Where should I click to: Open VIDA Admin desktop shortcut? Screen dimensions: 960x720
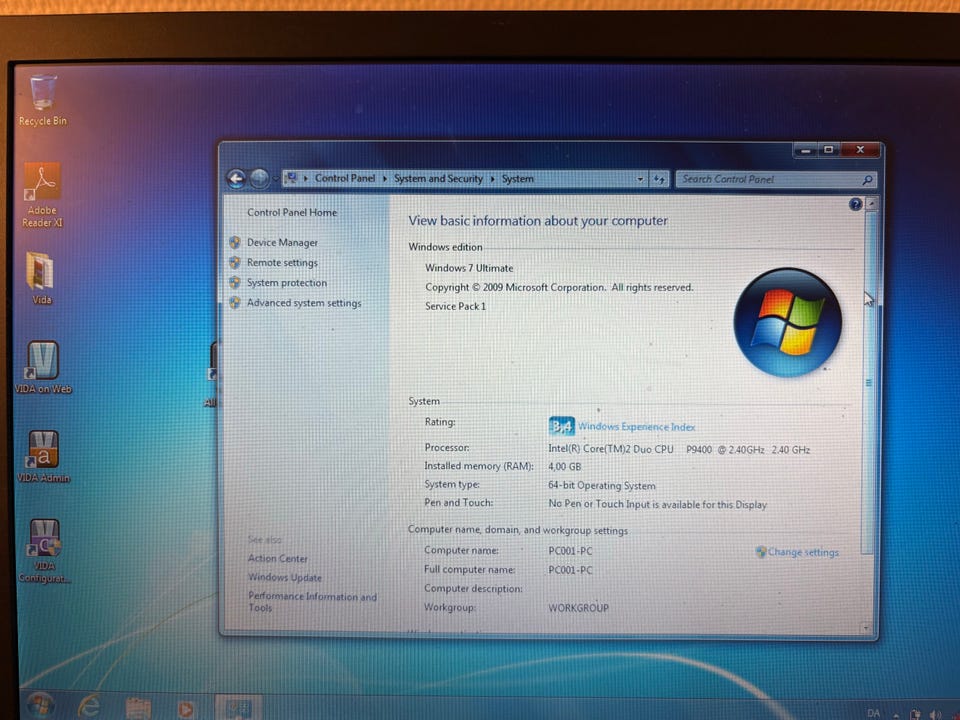43,456
